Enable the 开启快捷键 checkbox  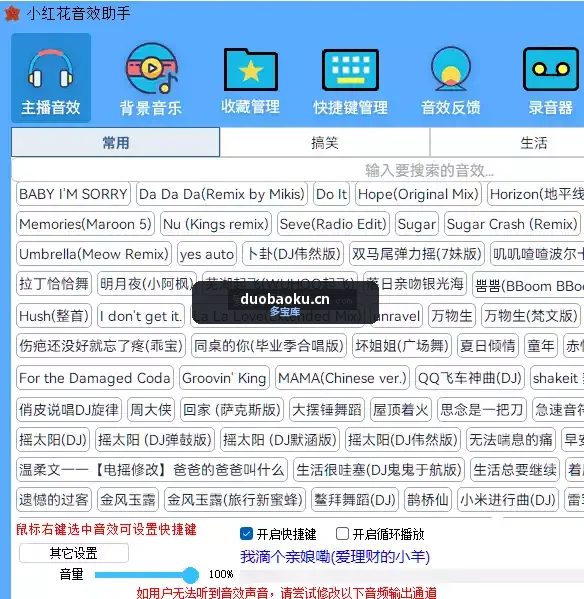(x=246, y=534)
